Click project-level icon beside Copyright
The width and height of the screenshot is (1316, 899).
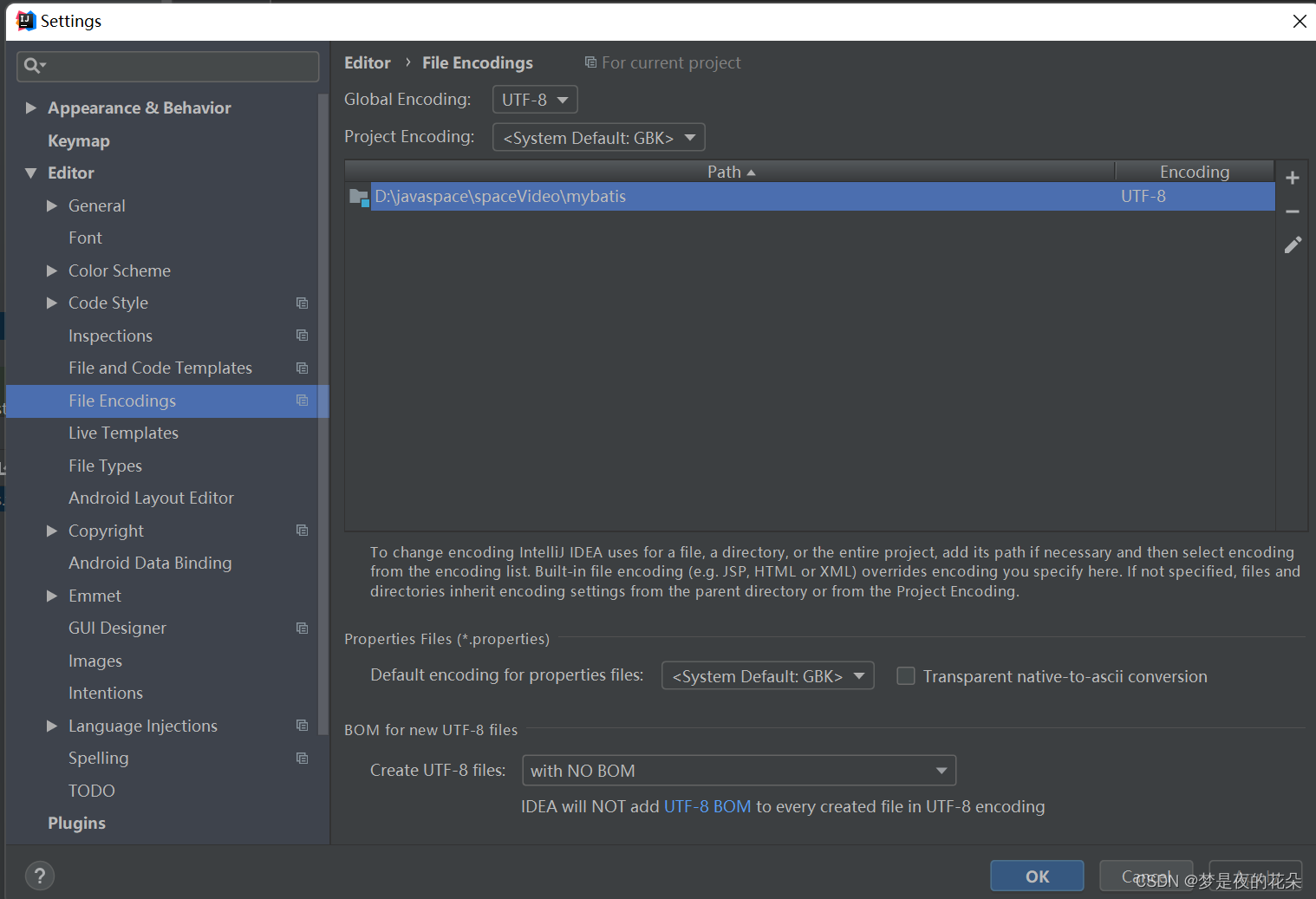pos(302,531)
